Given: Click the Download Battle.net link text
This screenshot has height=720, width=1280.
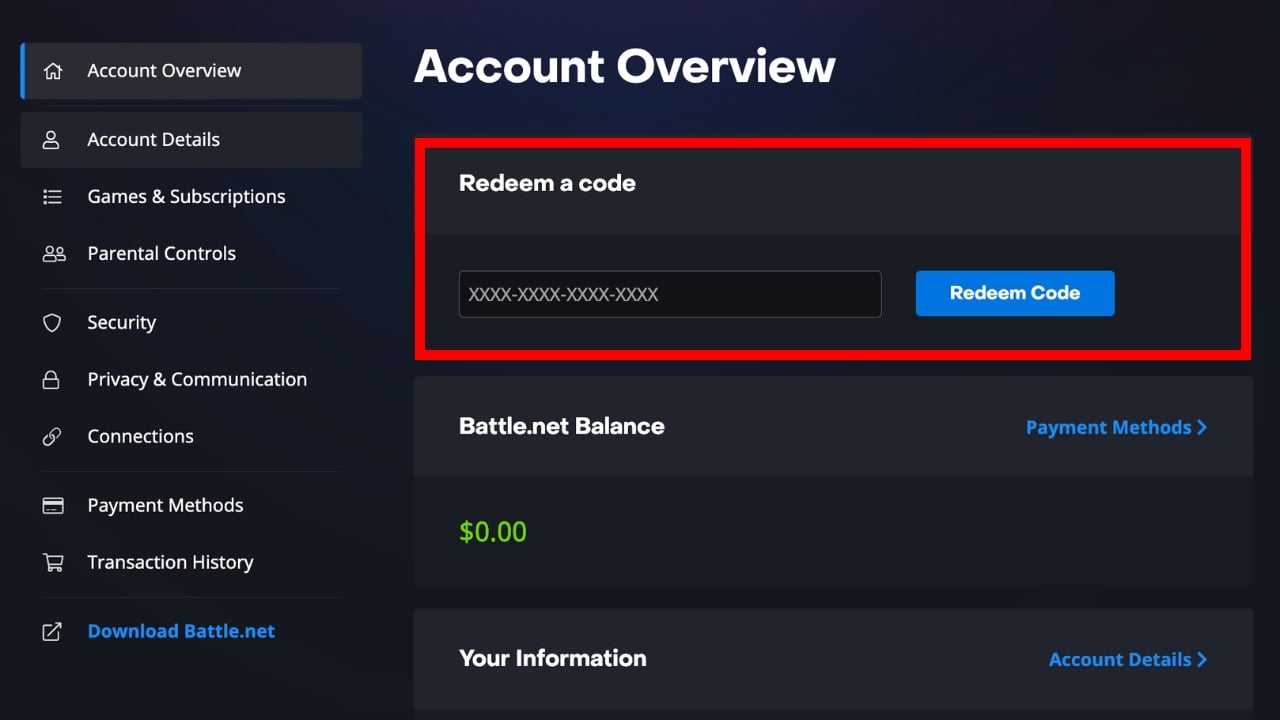Looking at the screenshot, I should point(181,632).
